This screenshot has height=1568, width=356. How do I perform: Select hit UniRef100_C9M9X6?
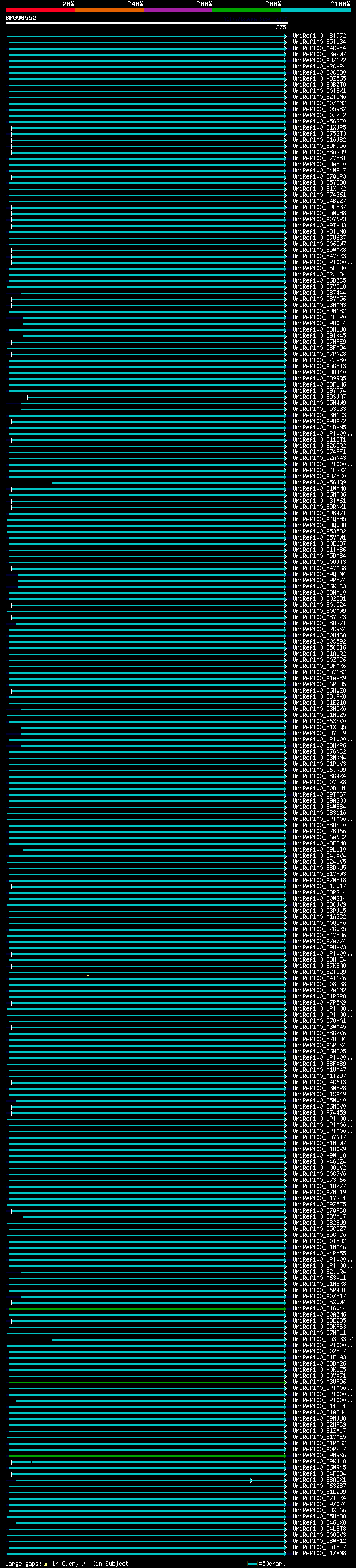[319, 1456]
